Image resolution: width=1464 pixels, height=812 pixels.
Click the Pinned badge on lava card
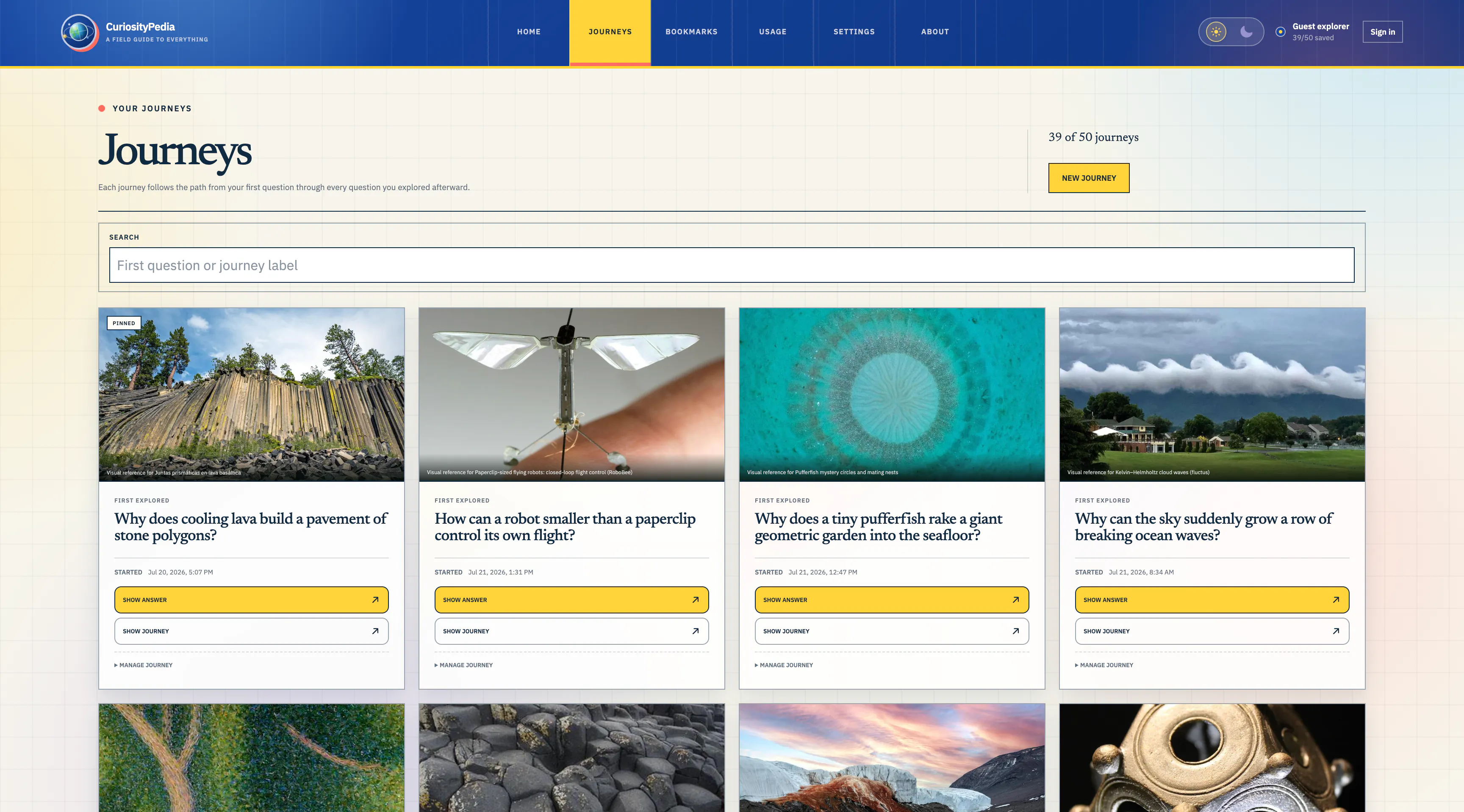point(124,323)
